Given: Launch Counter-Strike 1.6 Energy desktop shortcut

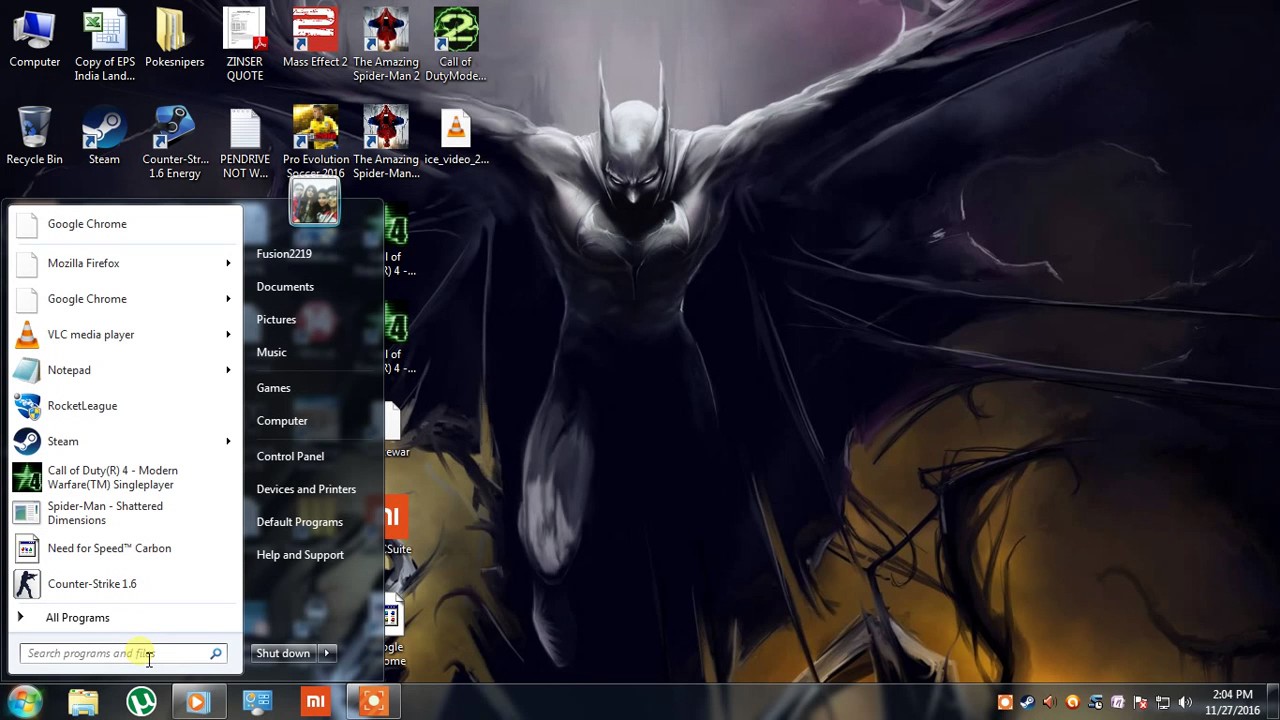Looking at the screenshot, I should (x=175, y=142).
